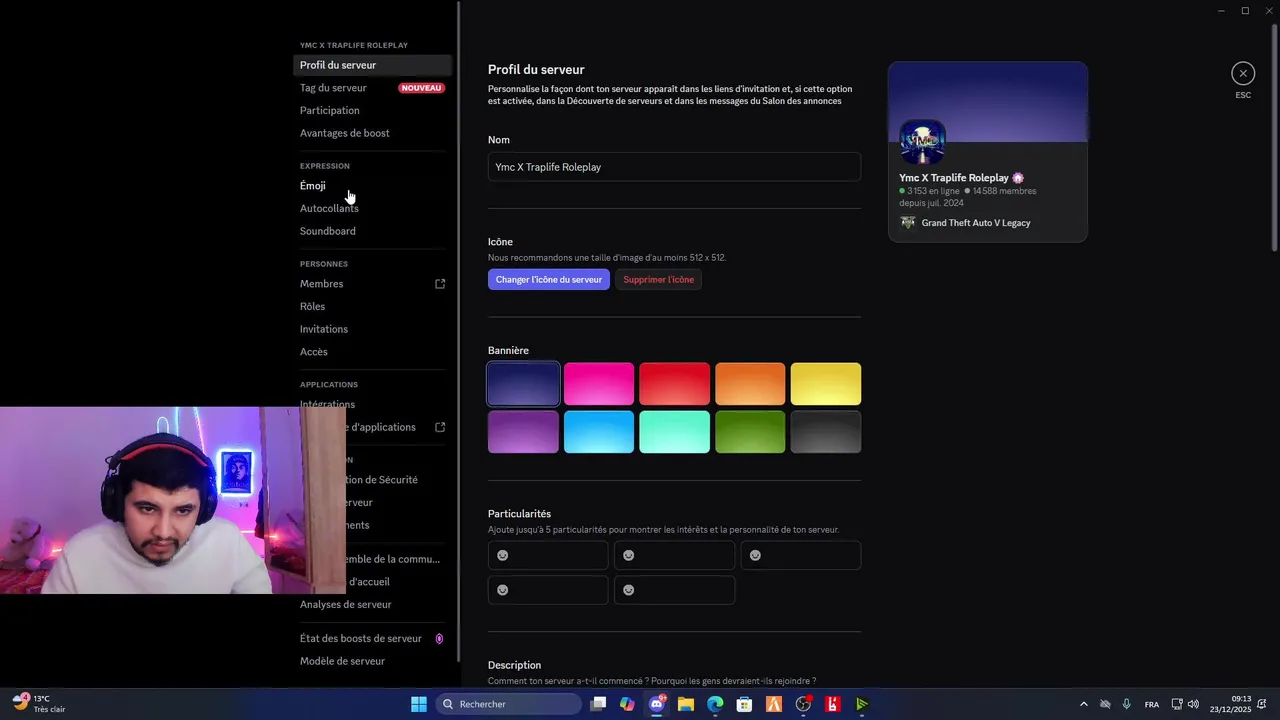Click the Windows search box Rechercher
Image resolution: width=1280 pixels, height=720 pixels.
click(509, 704)
